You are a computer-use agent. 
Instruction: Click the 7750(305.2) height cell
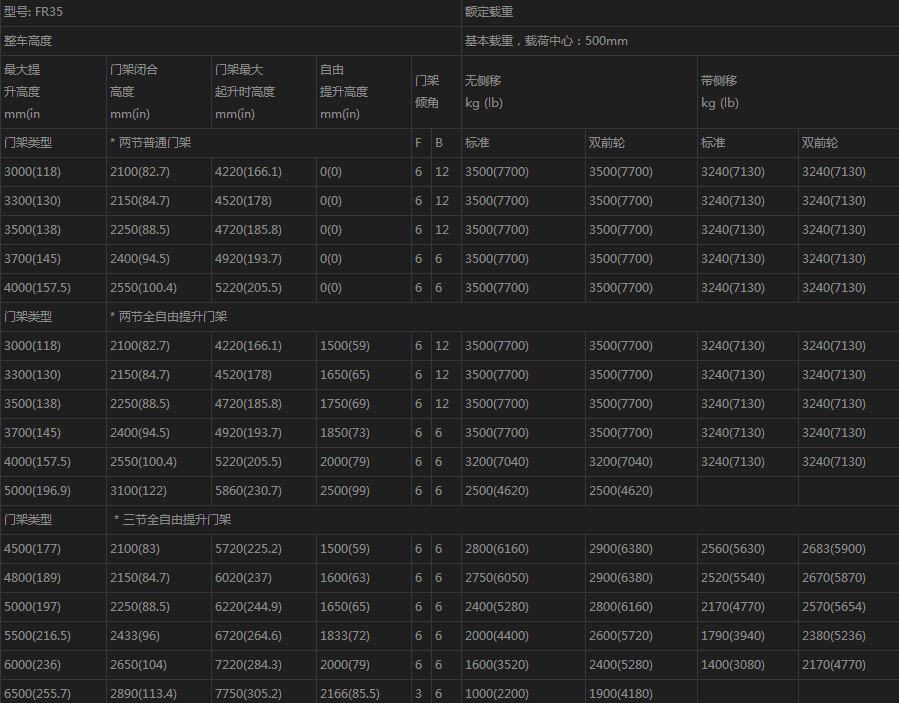pos(248,694)
